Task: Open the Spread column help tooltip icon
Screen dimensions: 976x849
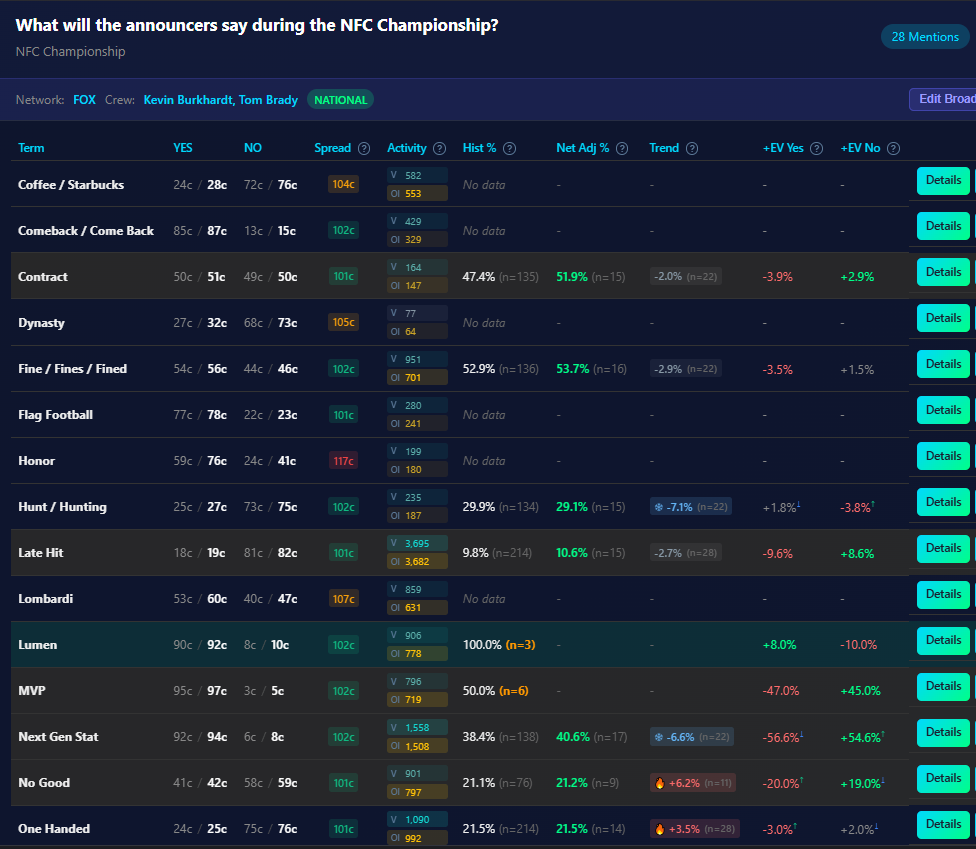Action: pyautogui.click(x=362, y=148)
